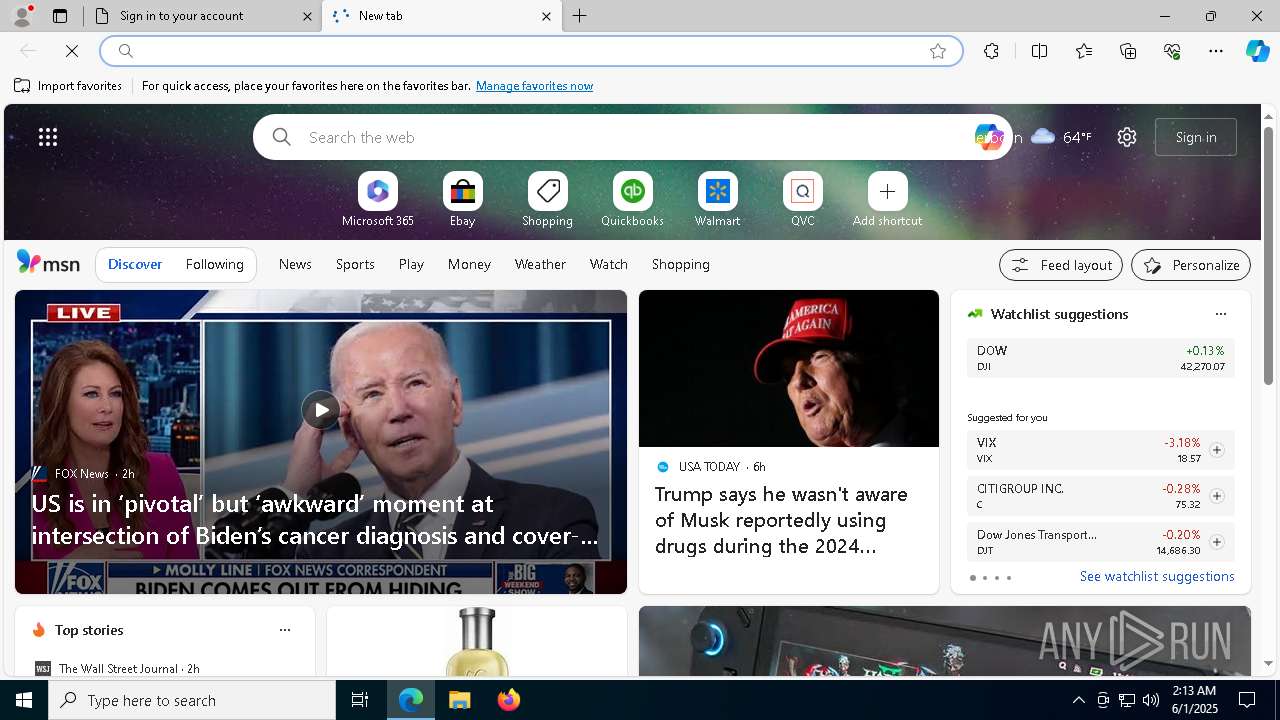Launch Firefox from the taskbar
Image resolution: width=1280 pixels, height=720 pixels.
coord(508,700)
